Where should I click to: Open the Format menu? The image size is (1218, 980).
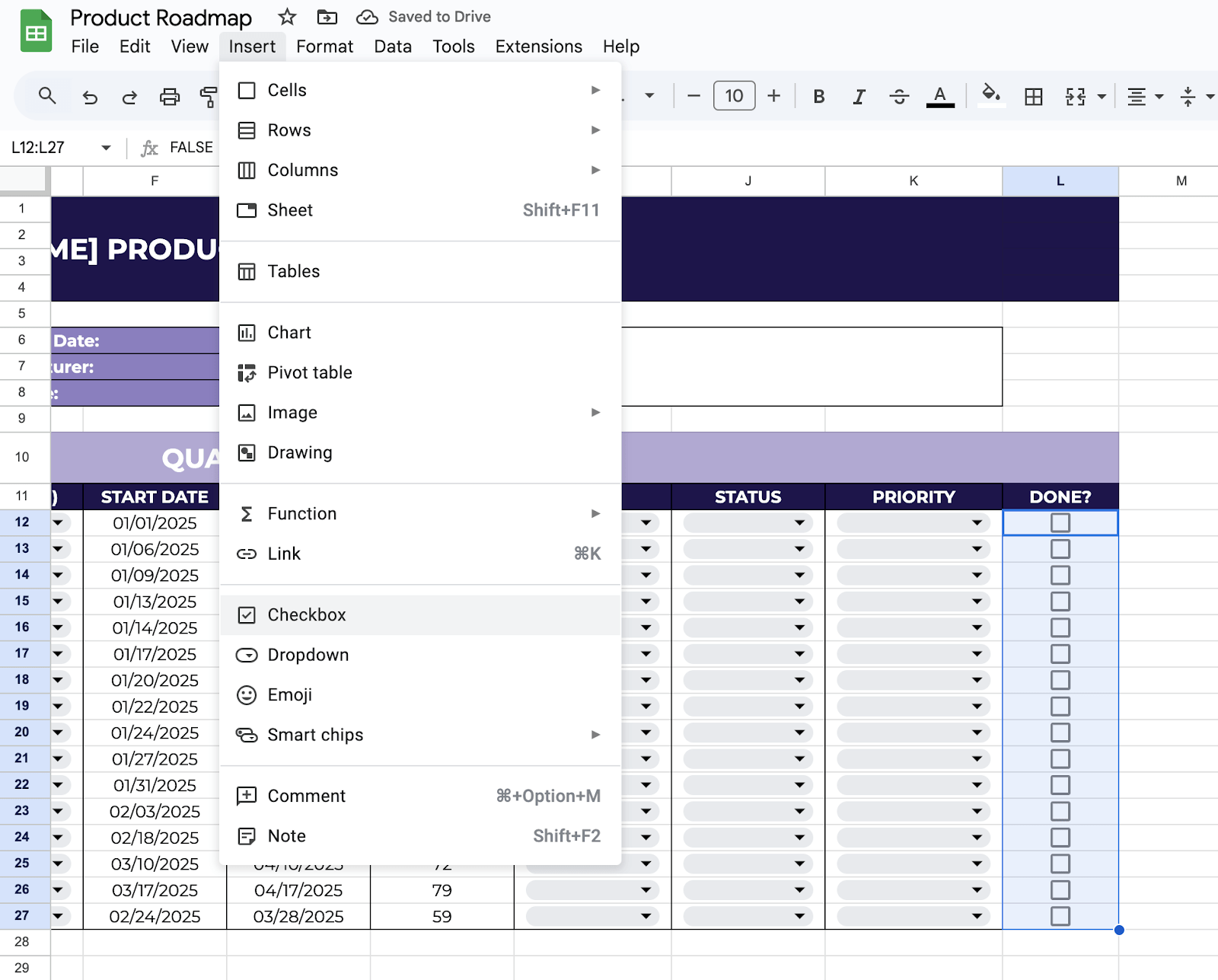pyautogui.click(x=324, y=46)
